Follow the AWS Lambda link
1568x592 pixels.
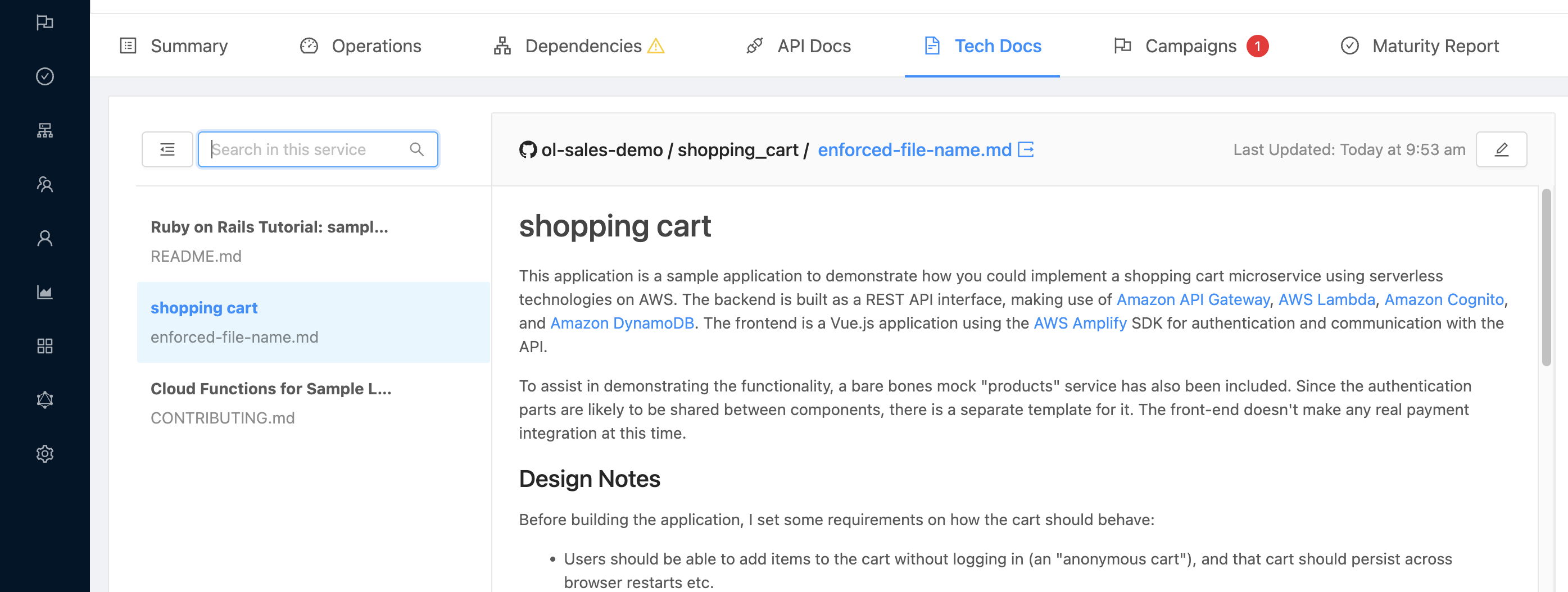(1327, 299)
